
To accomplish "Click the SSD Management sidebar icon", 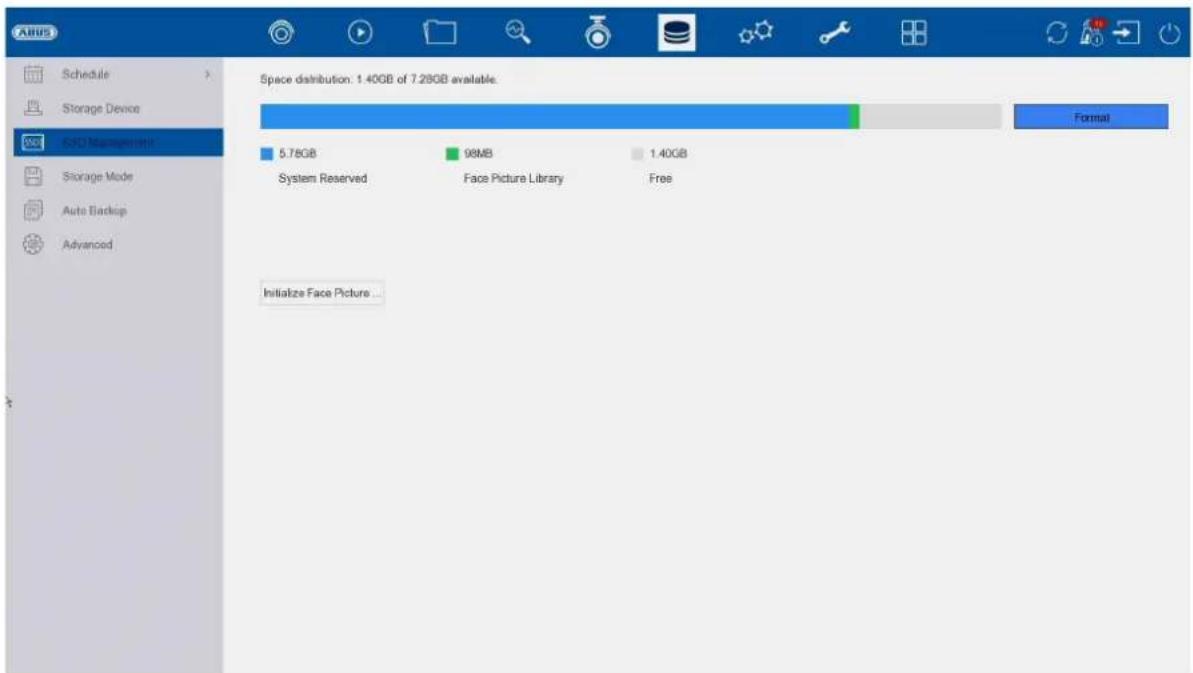I will (x=33, y=142).
